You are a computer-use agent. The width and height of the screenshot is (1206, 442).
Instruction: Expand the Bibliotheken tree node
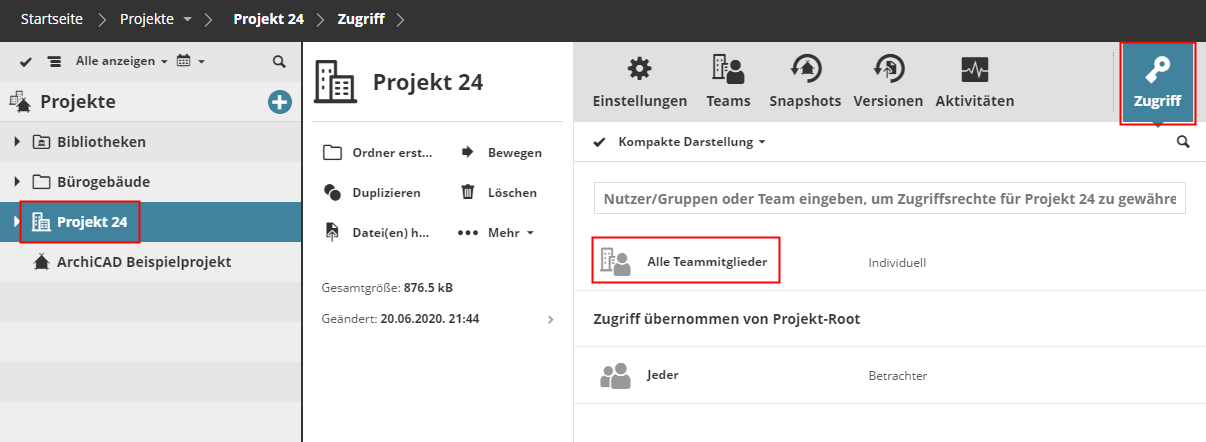pos(17,142)
